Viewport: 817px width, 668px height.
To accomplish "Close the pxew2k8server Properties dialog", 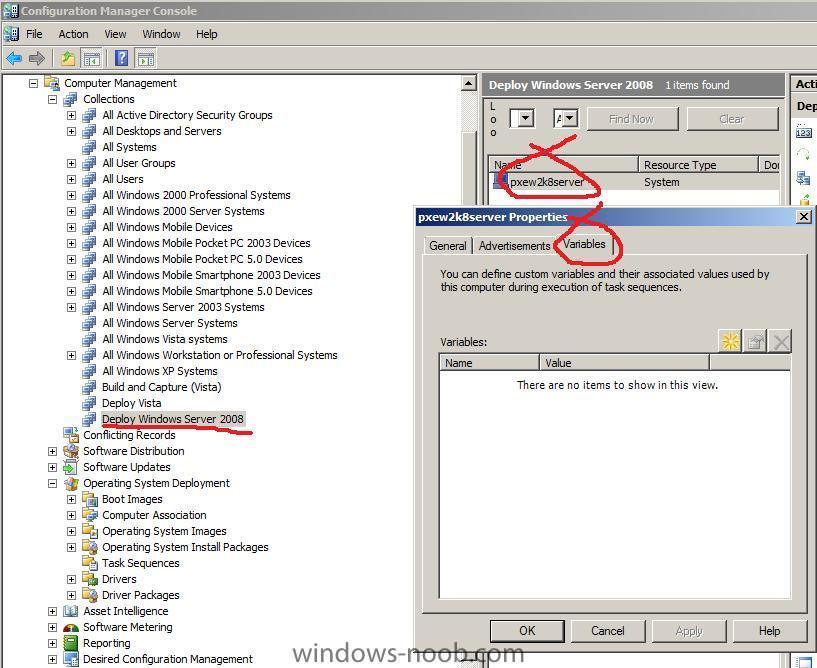I will point(804,216).
